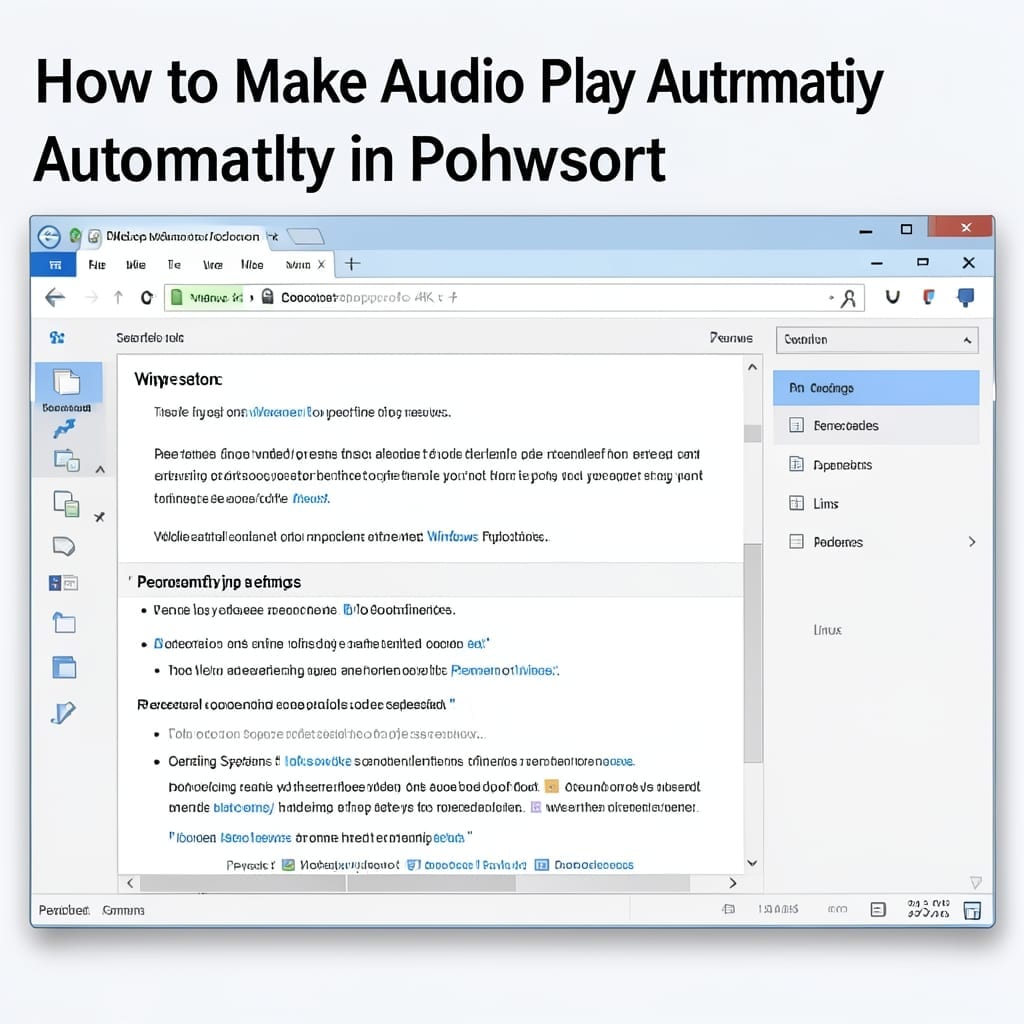Viewport: 1024px width, 1024px height.
Task: Click the blue window icon in sidebar
Action: point(64,667)
